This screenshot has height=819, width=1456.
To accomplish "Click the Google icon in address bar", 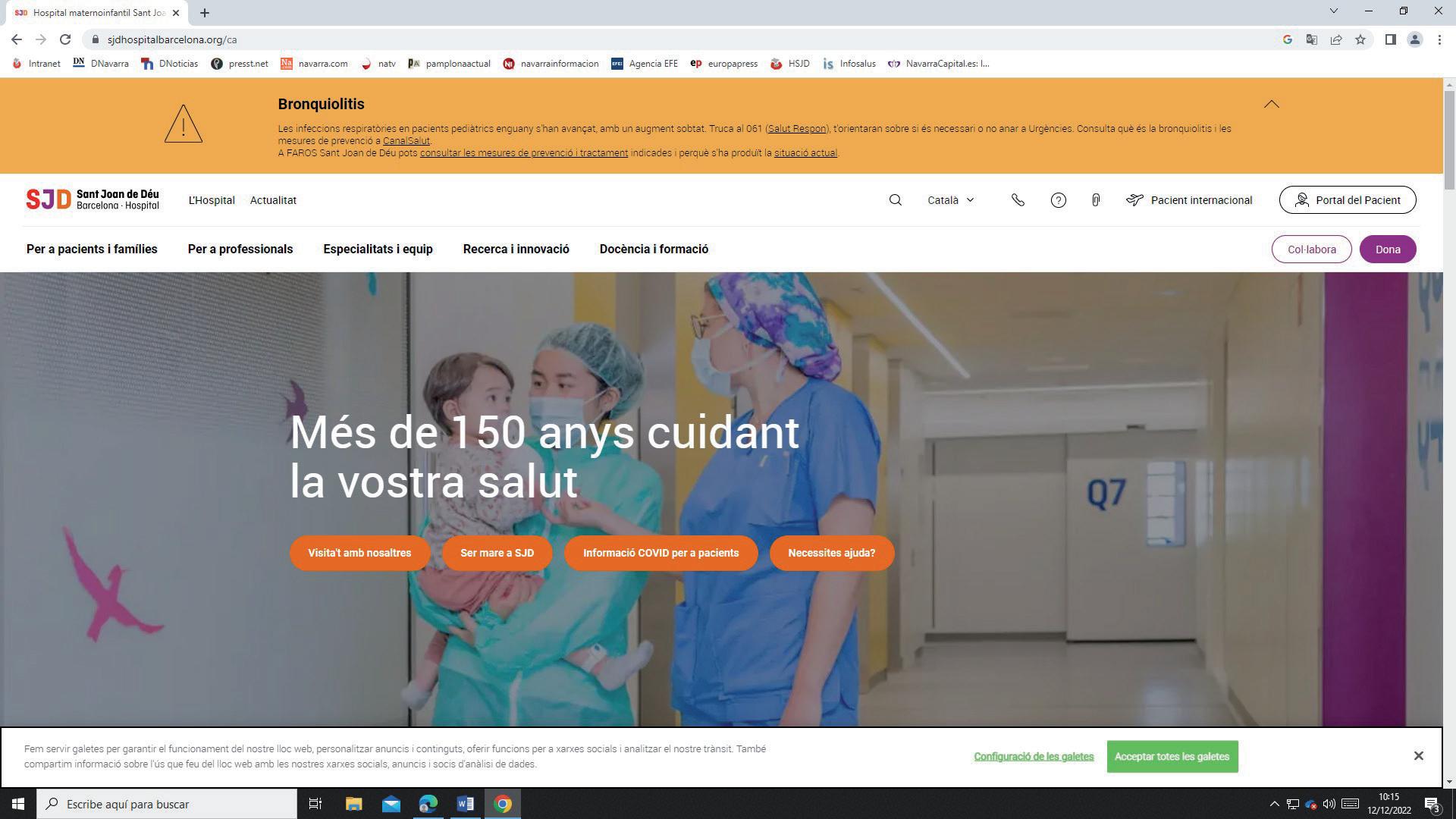I will point(1287,39).
